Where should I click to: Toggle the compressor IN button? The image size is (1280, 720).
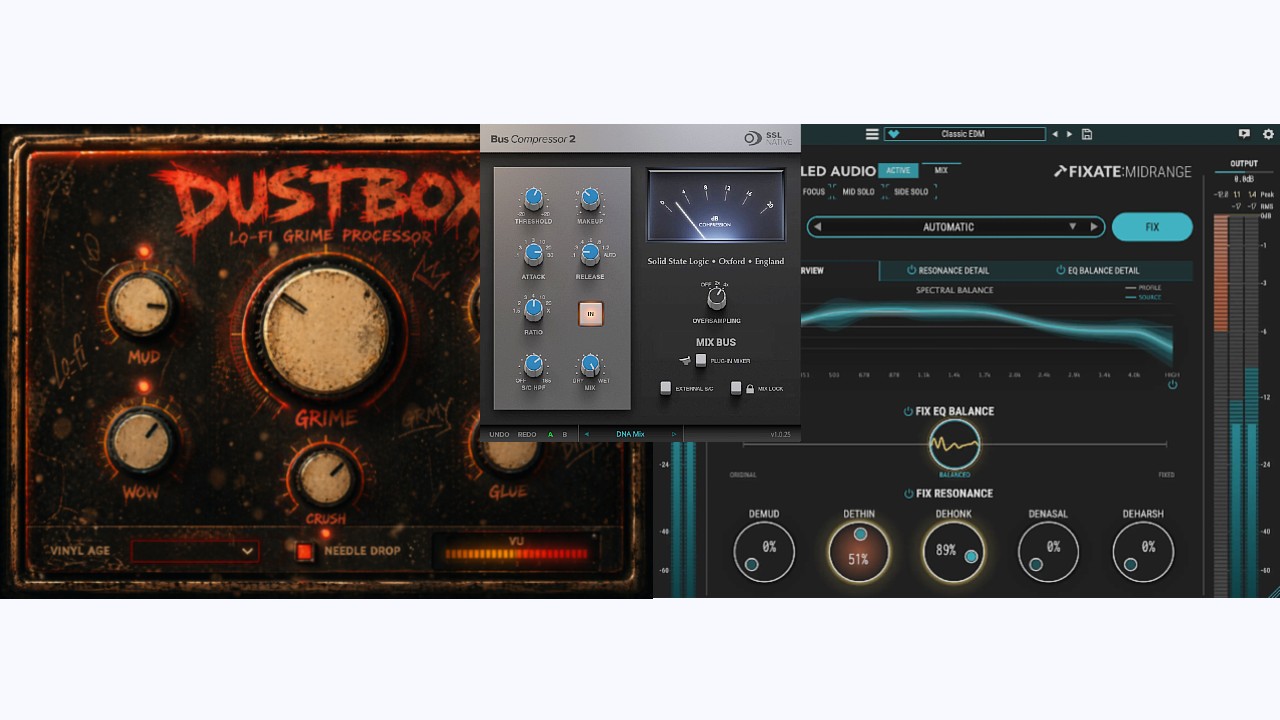coord(590,314)
